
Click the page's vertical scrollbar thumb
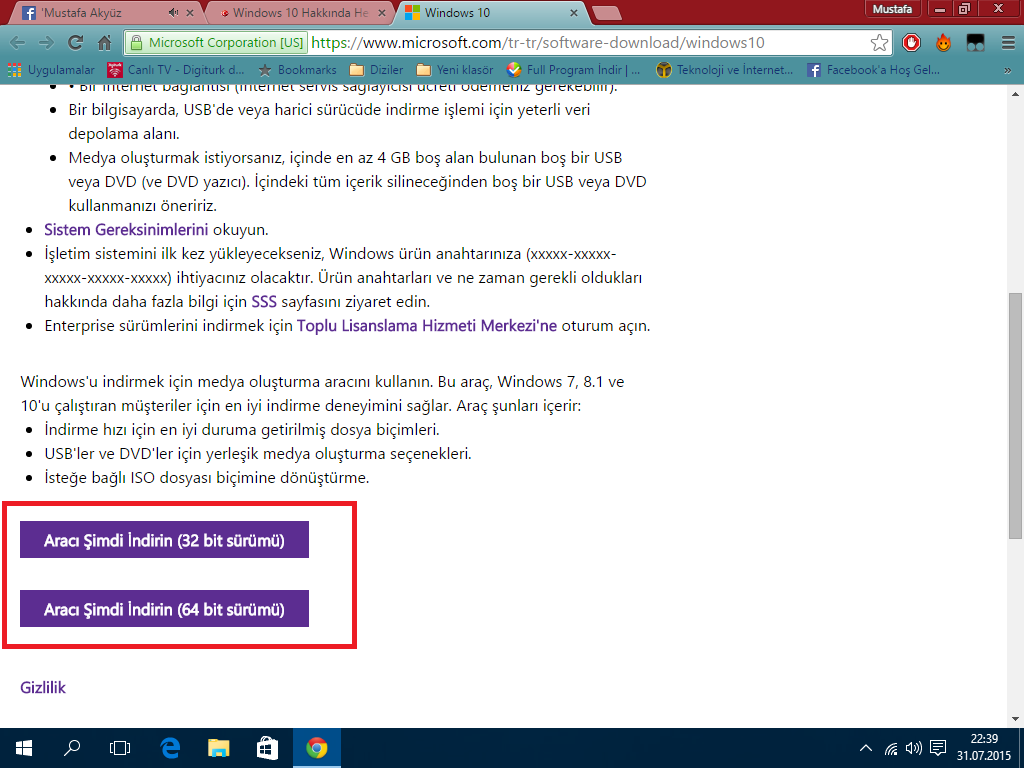coord(1015,417)
